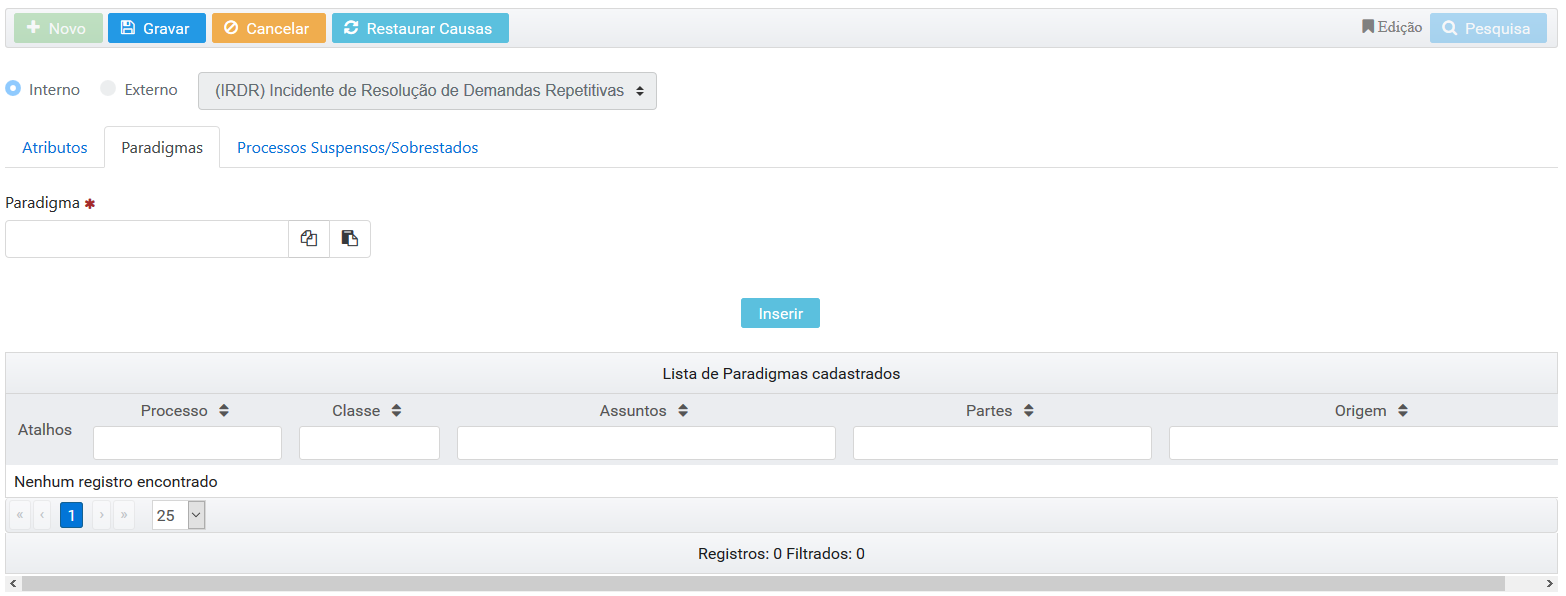The height and width of the screenshot is (596, 1566).
Task: Select the Interno radio button
Action: (x=14, y=89)
